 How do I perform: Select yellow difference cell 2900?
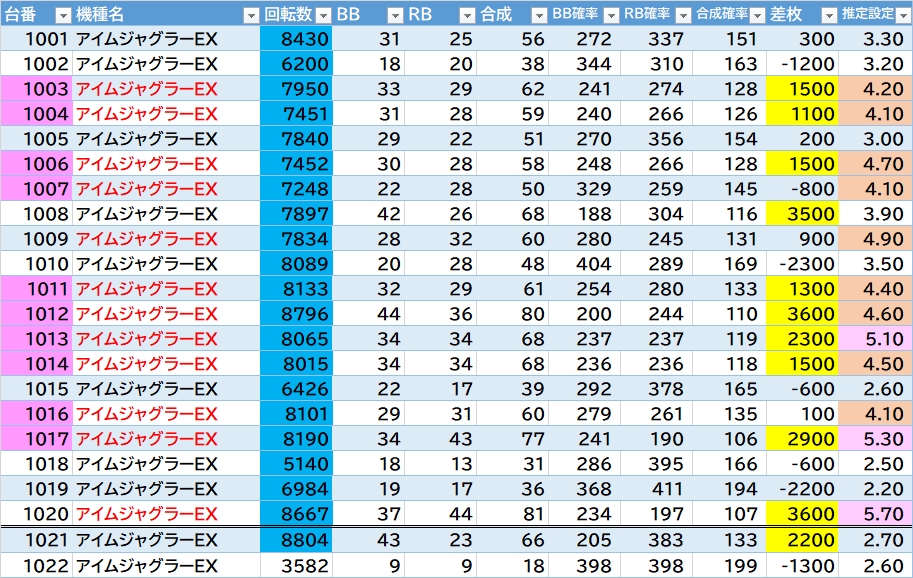(x=802, y=439)
